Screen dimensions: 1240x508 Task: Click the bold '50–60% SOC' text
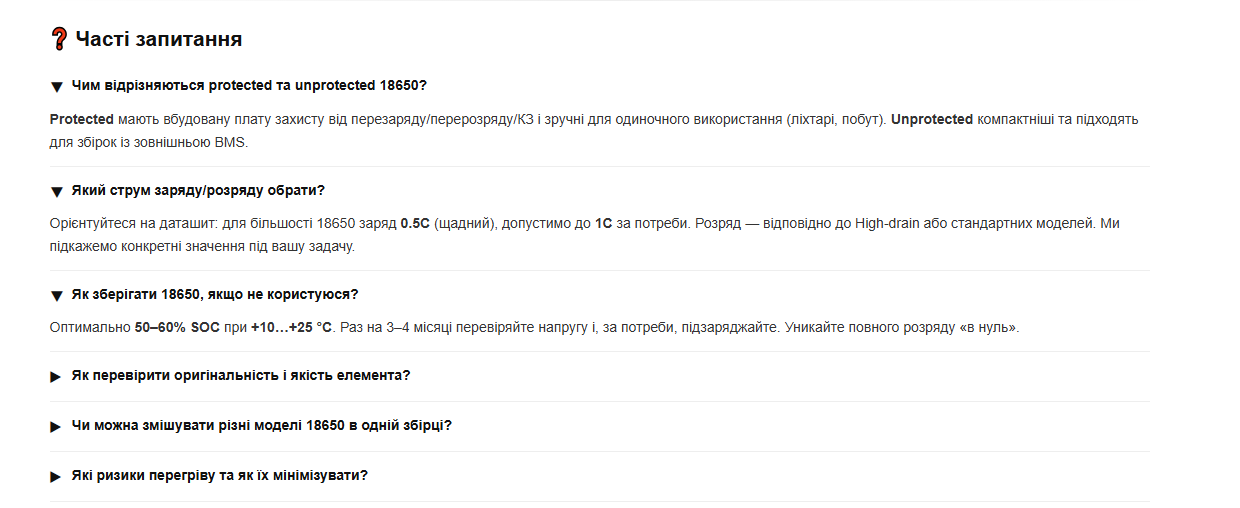(176, 327)
